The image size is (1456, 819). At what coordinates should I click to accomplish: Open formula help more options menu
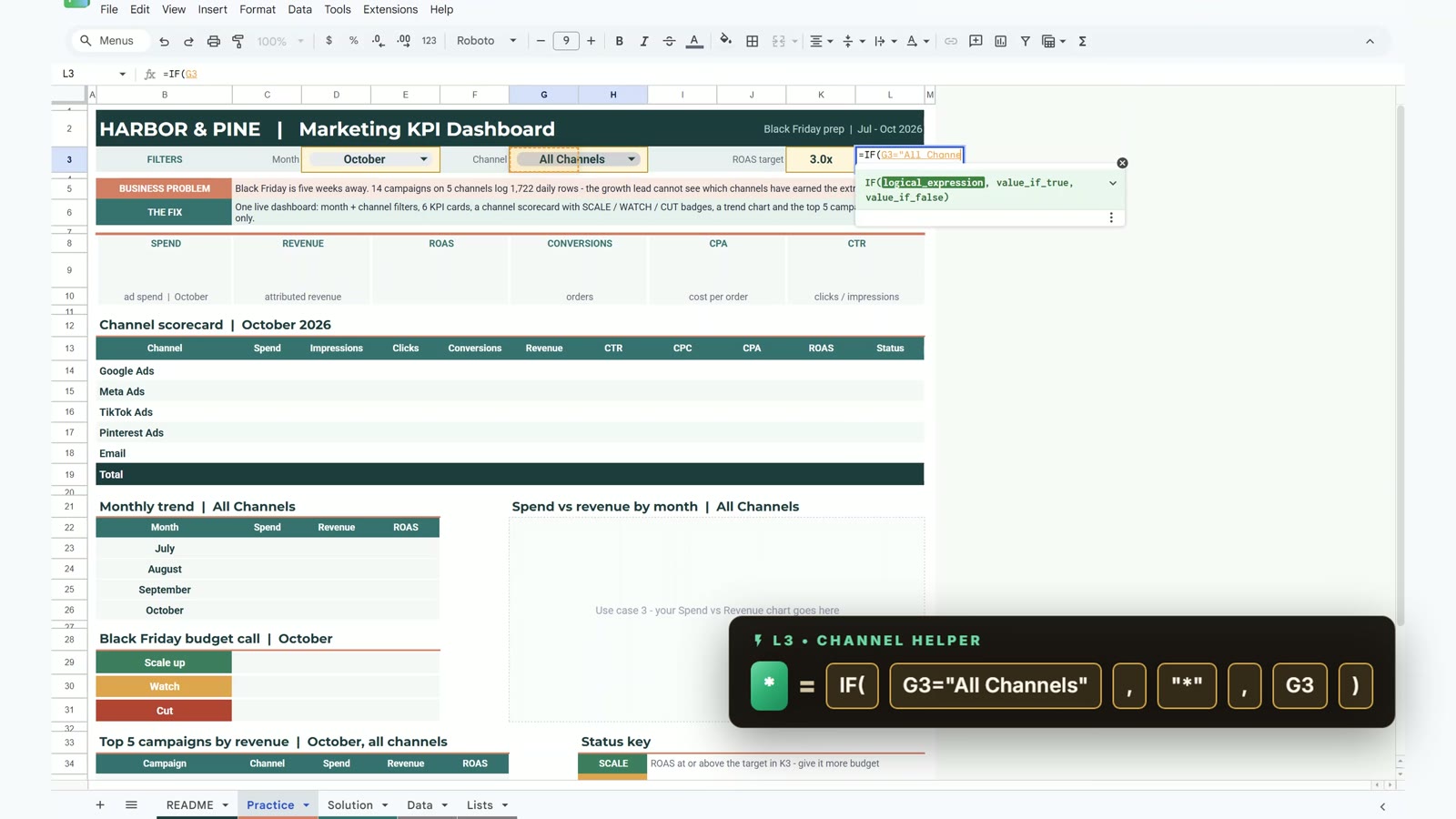click(1111, 217)
